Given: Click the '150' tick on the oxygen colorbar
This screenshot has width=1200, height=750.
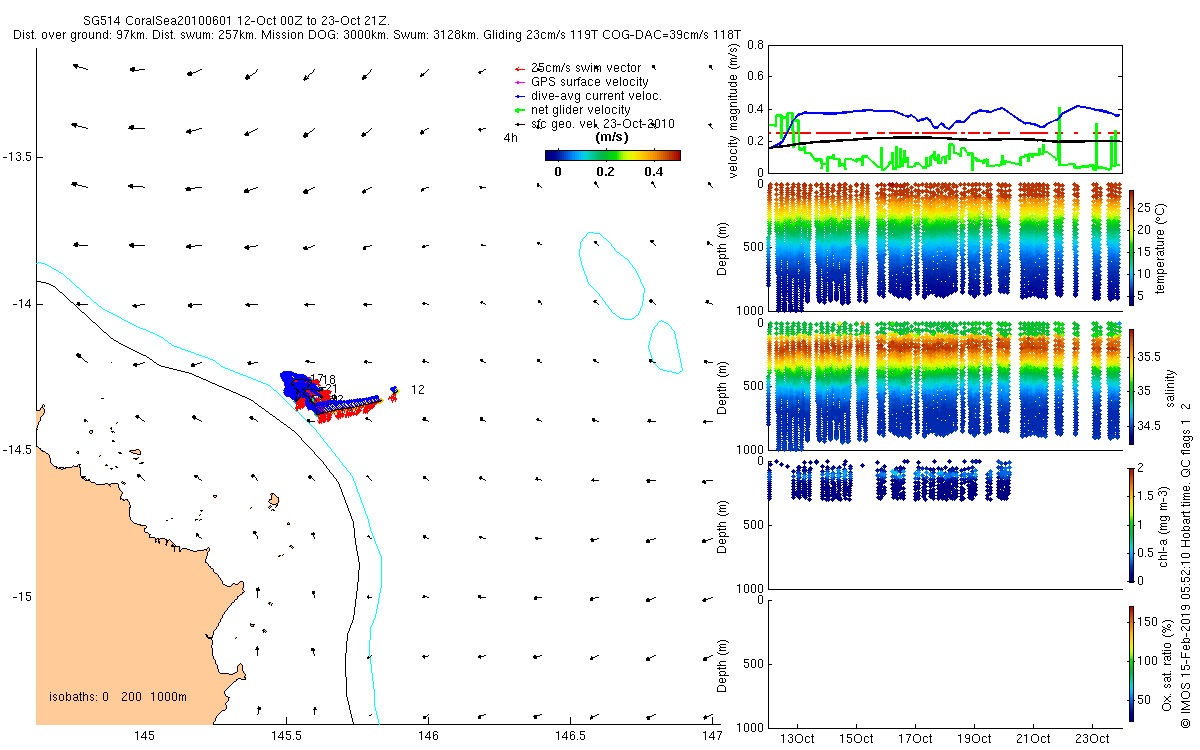Looking at the screenshot, I should coord(1149,622).
